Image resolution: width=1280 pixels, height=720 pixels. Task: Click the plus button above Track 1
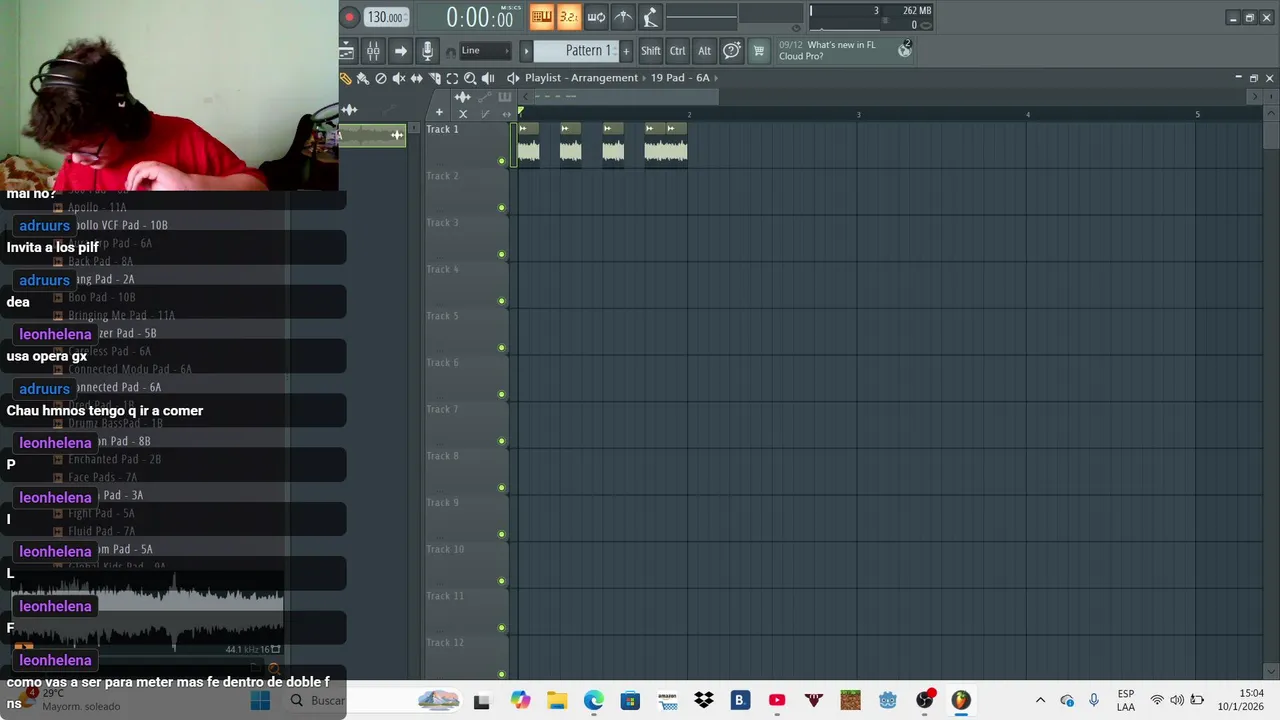439,113
